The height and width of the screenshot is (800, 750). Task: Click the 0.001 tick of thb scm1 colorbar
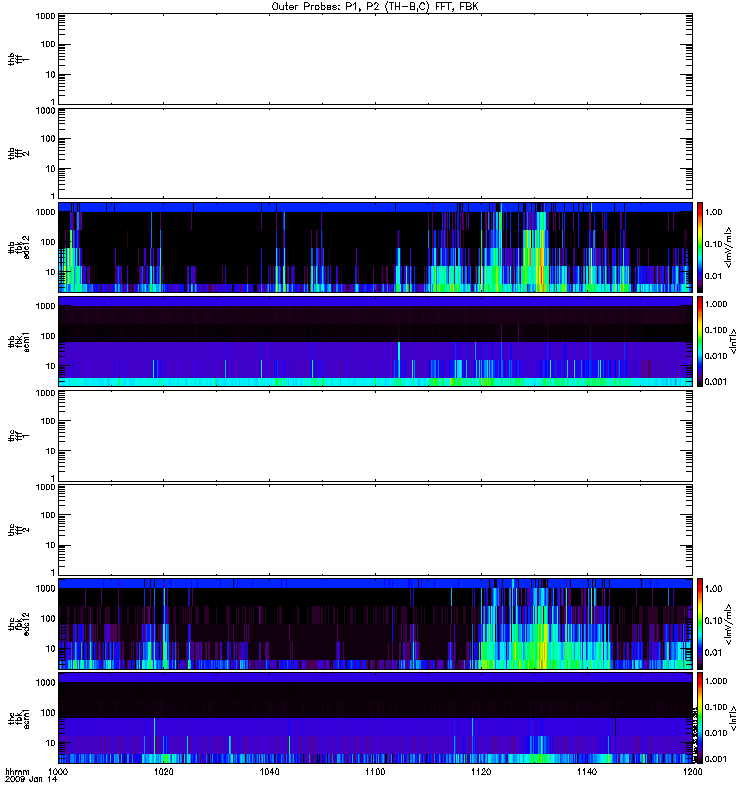716,382
